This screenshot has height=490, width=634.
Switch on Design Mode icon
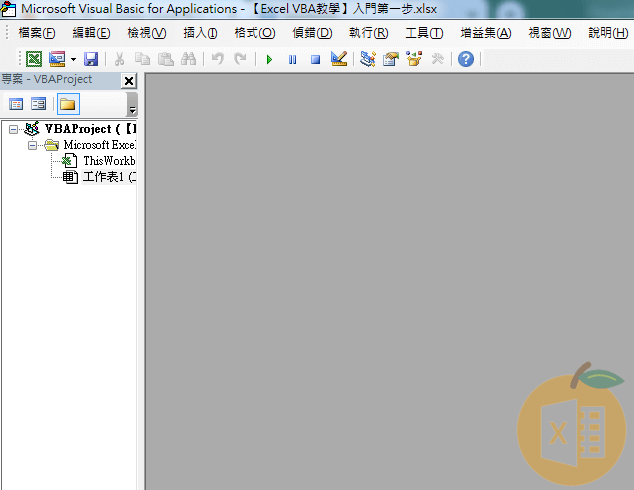338,59
